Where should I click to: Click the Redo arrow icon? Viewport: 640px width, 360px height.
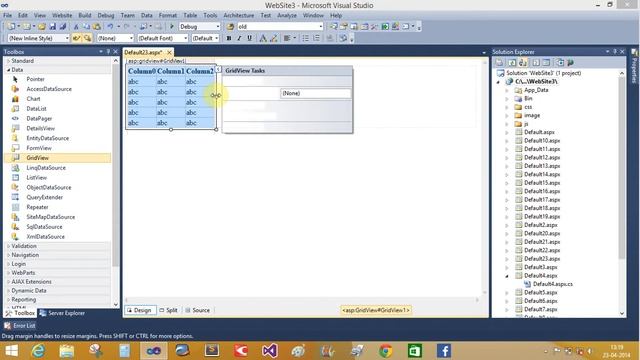point(127,27)
